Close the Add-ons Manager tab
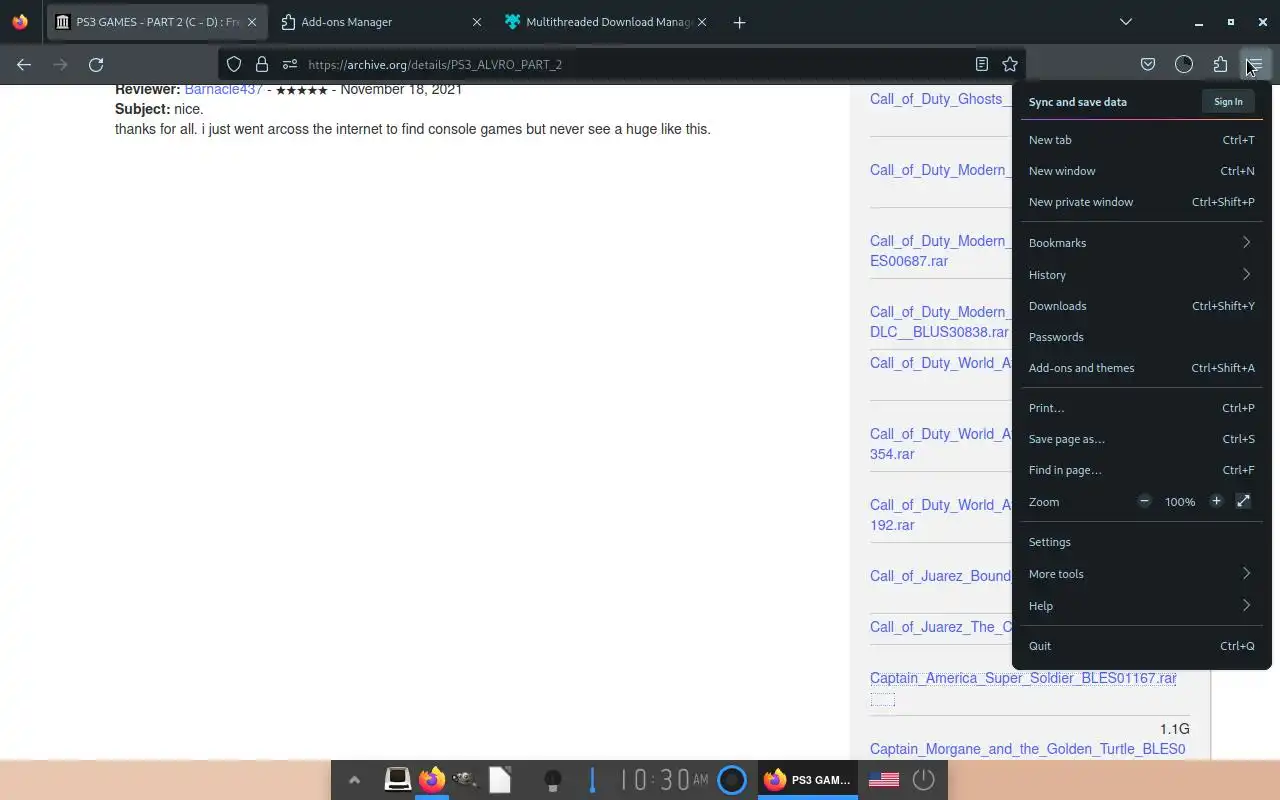The height and width of the screenshot is (800, 1280). (477, 22)
